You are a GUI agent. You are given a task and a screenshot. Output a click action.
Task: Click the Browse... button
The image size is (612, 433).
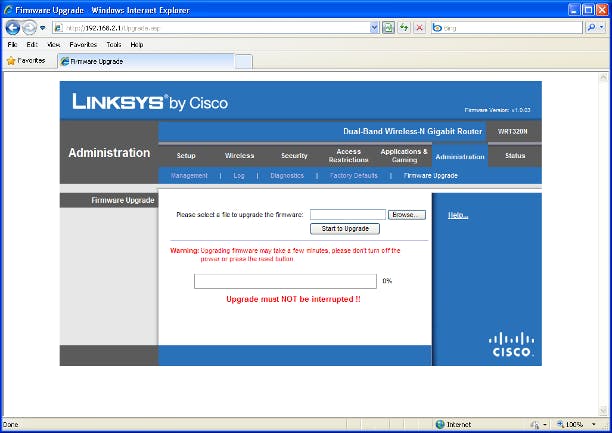point(407,215)
